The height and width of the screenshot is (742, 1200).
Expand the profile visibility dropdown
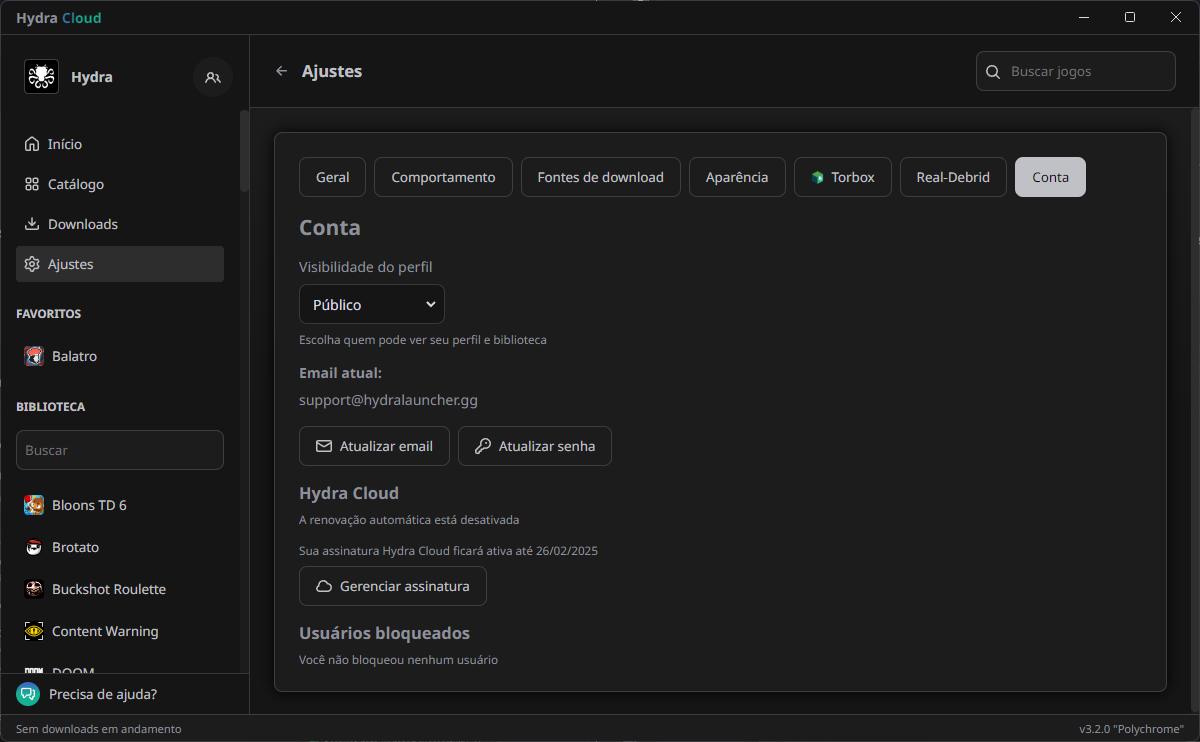click(x=371, y=304)
